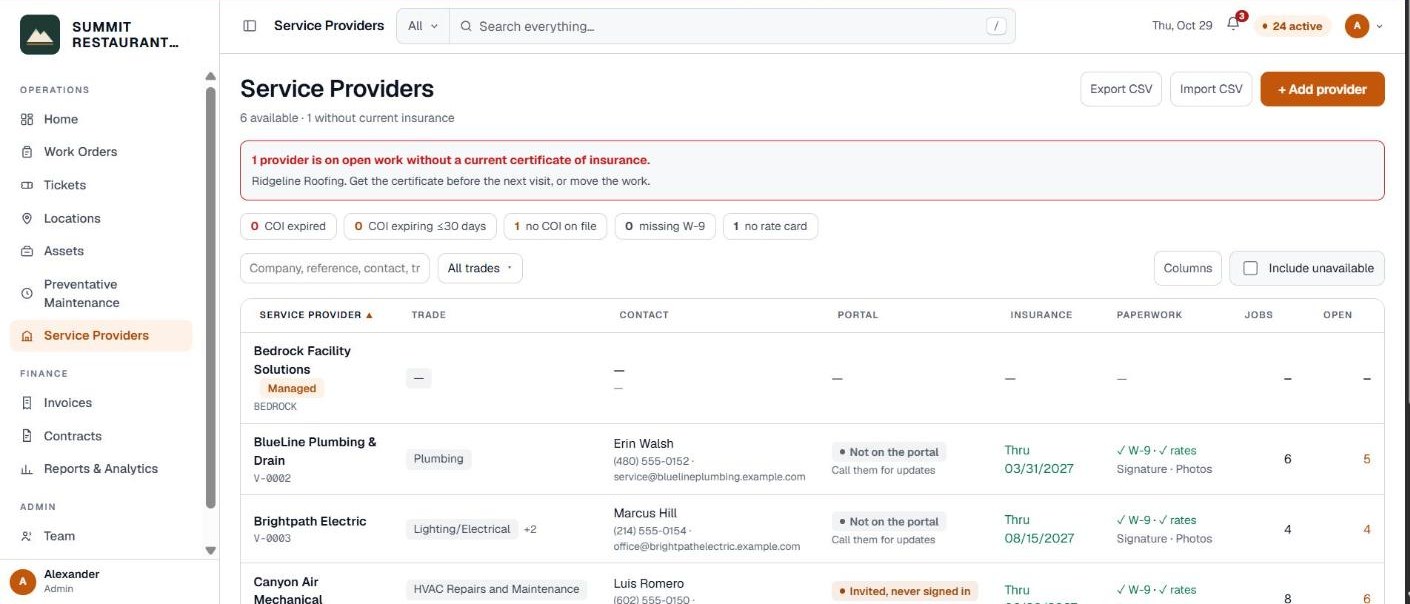
Task: Open Locations from the sidebar
Action: click(72, 218)
